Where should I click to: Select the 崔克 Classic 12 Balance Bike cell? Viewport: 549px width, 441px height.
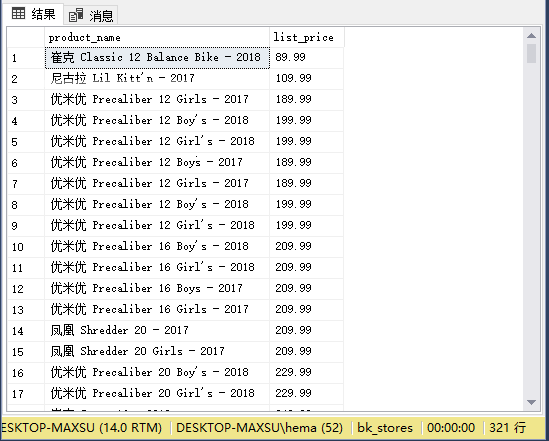157,57
